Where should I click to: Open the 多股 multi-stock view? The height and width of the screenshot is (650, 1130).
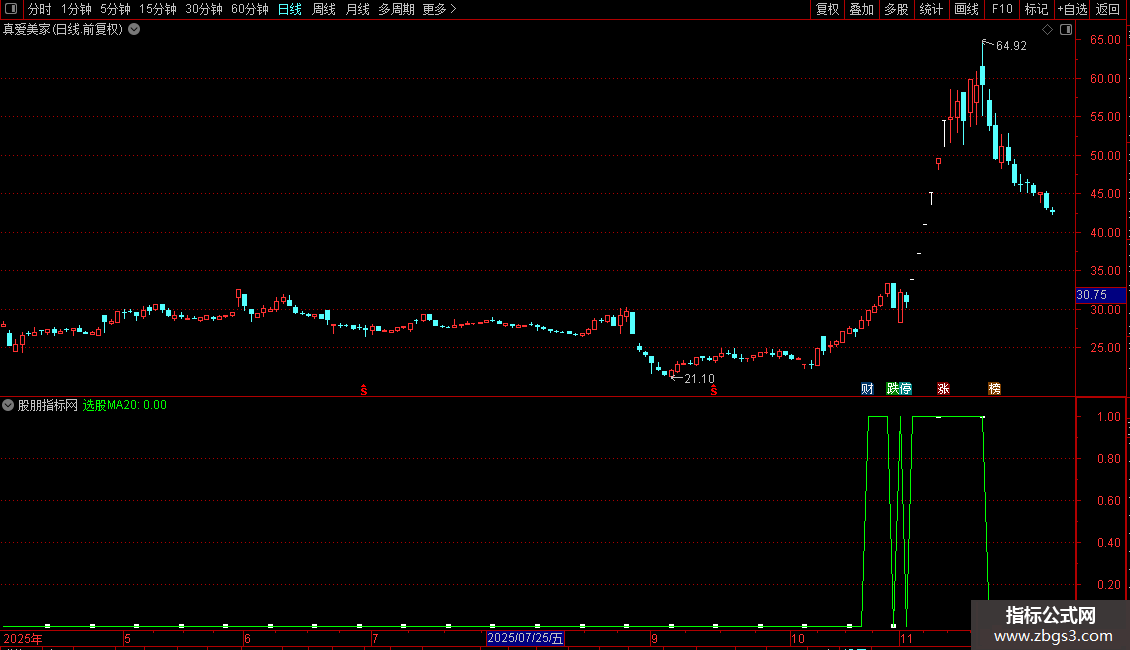tap(897, 9)
